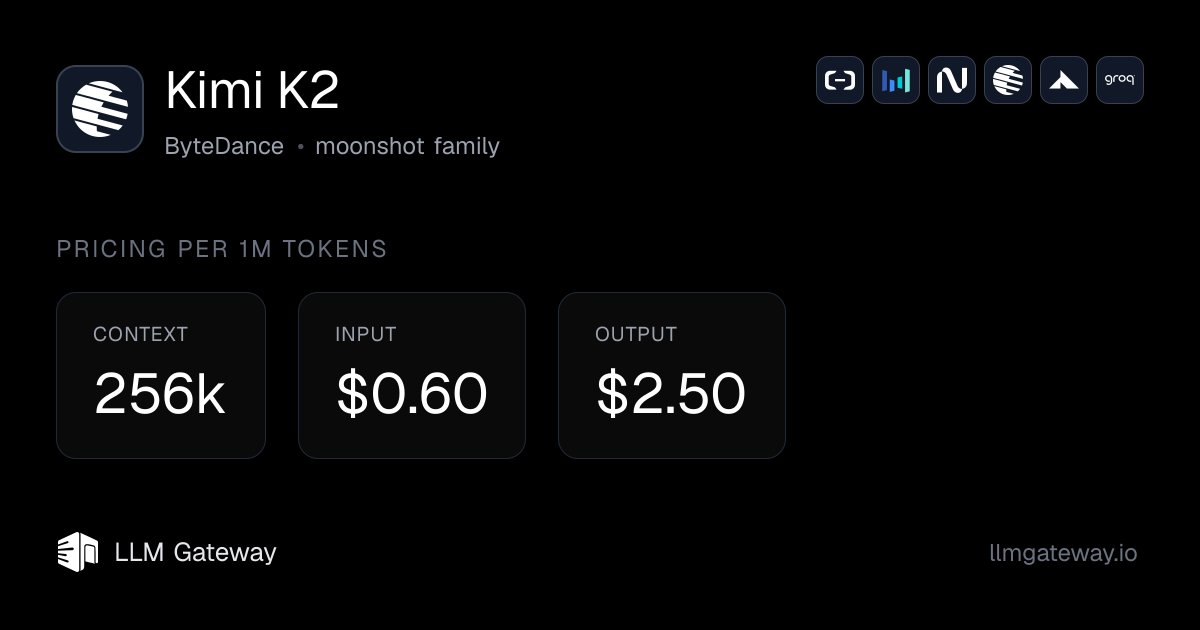This screenshot has height=630, width=1200.
Task: Click the LLM Gateway brand name
Action: [x=196, y=552]
